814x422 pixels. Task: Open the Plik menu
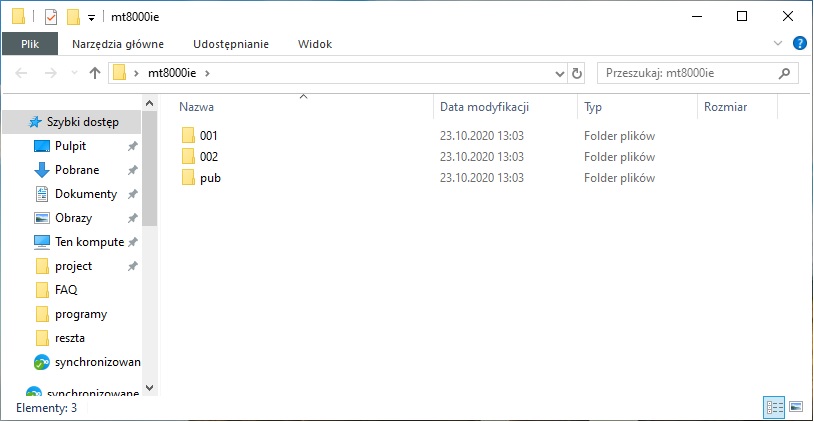tap(30, 44)
